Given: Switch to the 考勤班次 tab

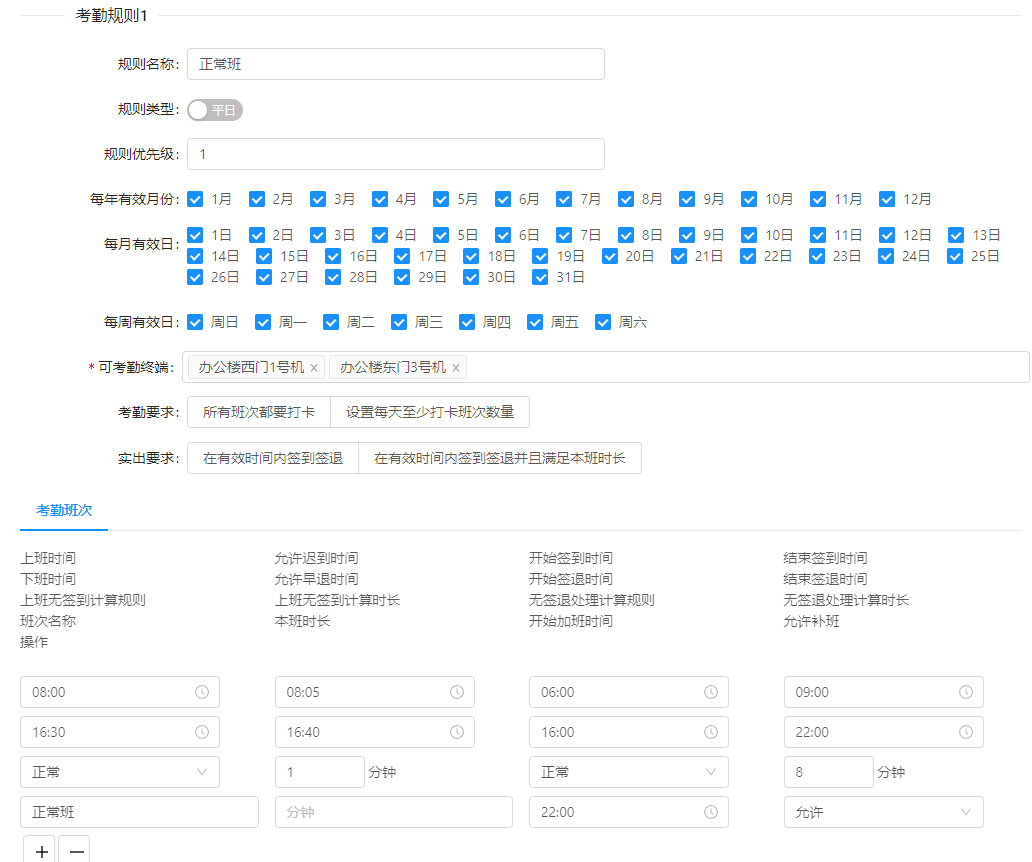Looking at the screenshot, I should coord(64,510).
